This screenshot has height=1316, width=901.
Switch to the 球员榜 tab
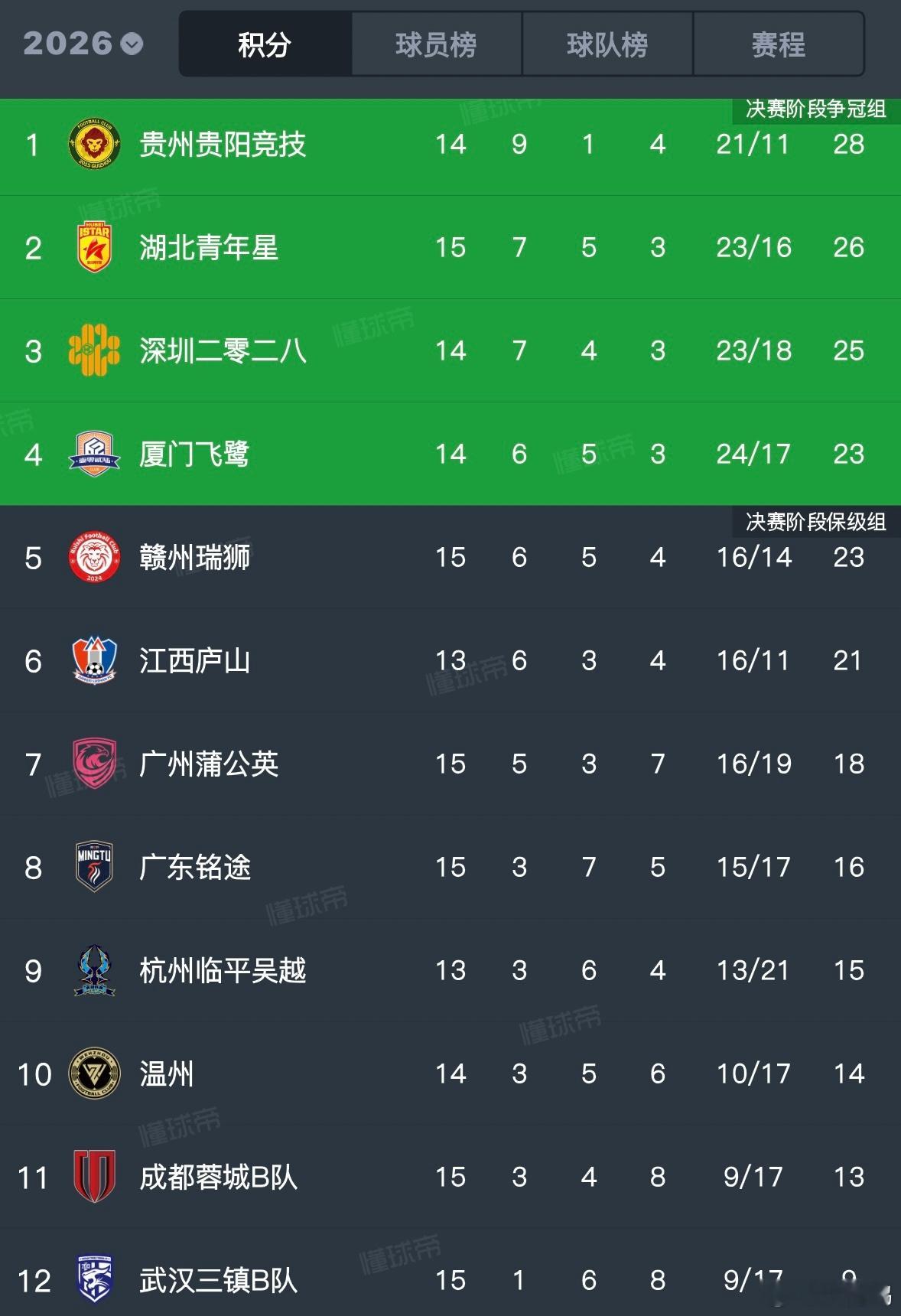tap(437, 44)
